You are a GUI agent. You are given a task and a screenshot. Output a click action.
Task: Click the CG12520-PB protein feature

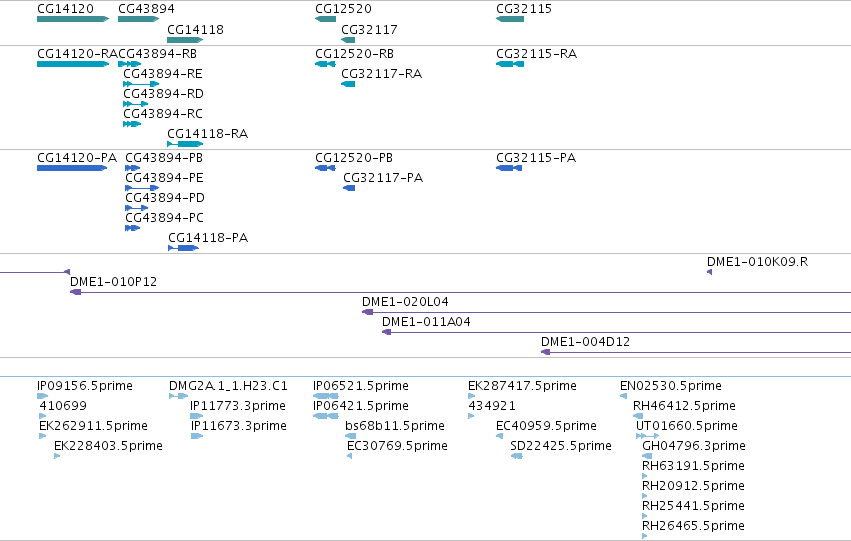tap(325, 168)
